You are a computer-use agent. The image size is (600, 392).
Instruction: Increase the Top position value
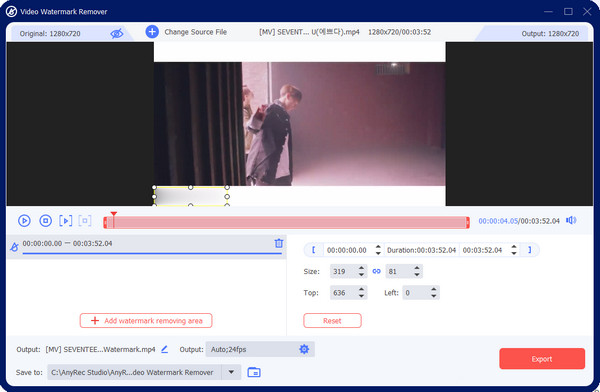[x=361, y=290]
